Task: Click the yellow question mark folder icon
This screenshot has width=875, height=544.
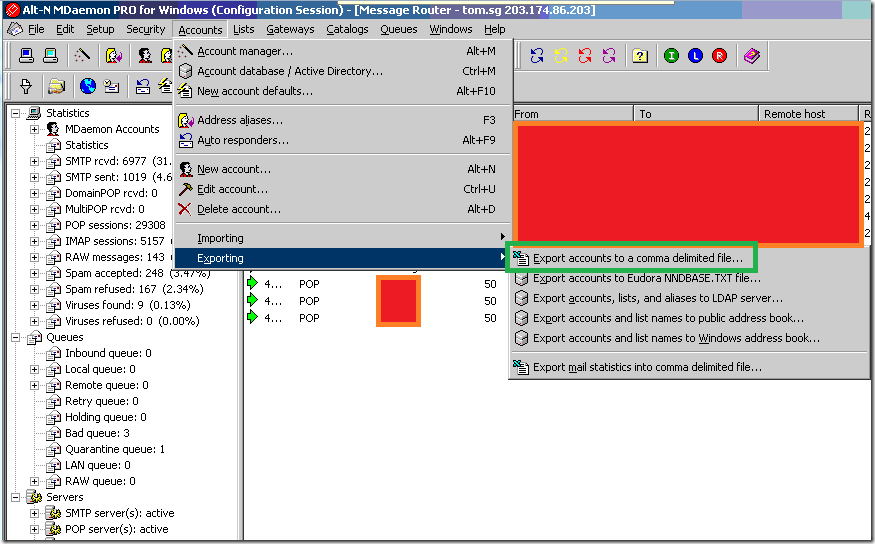Action: click(x=640, y=55)
